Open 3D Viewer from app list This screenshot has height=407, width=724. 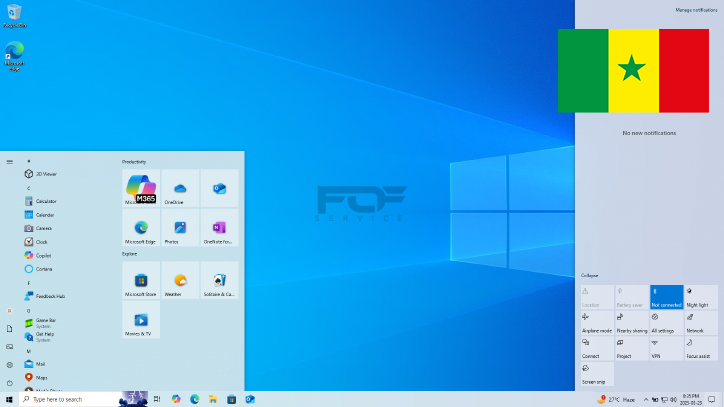46,174
